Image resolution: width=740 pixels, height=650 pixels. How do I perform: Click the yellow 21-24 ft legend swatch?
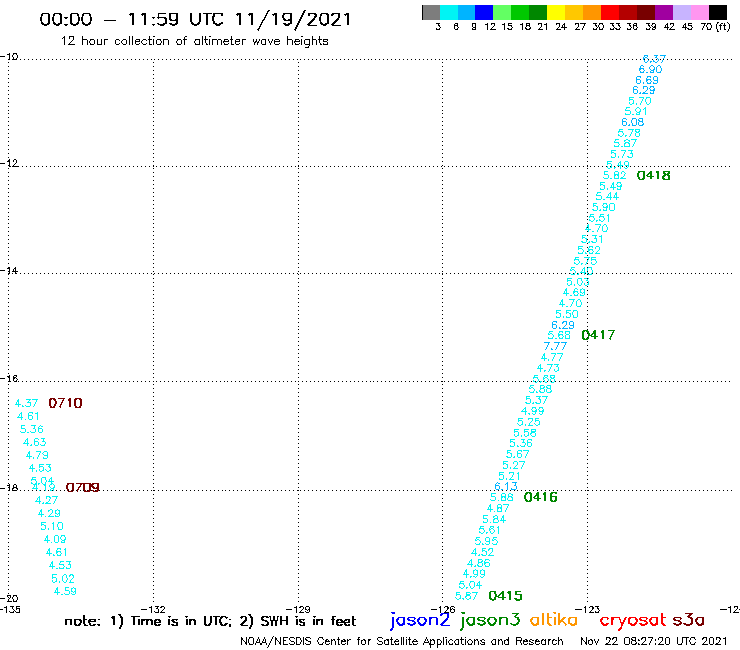(555, 12)
